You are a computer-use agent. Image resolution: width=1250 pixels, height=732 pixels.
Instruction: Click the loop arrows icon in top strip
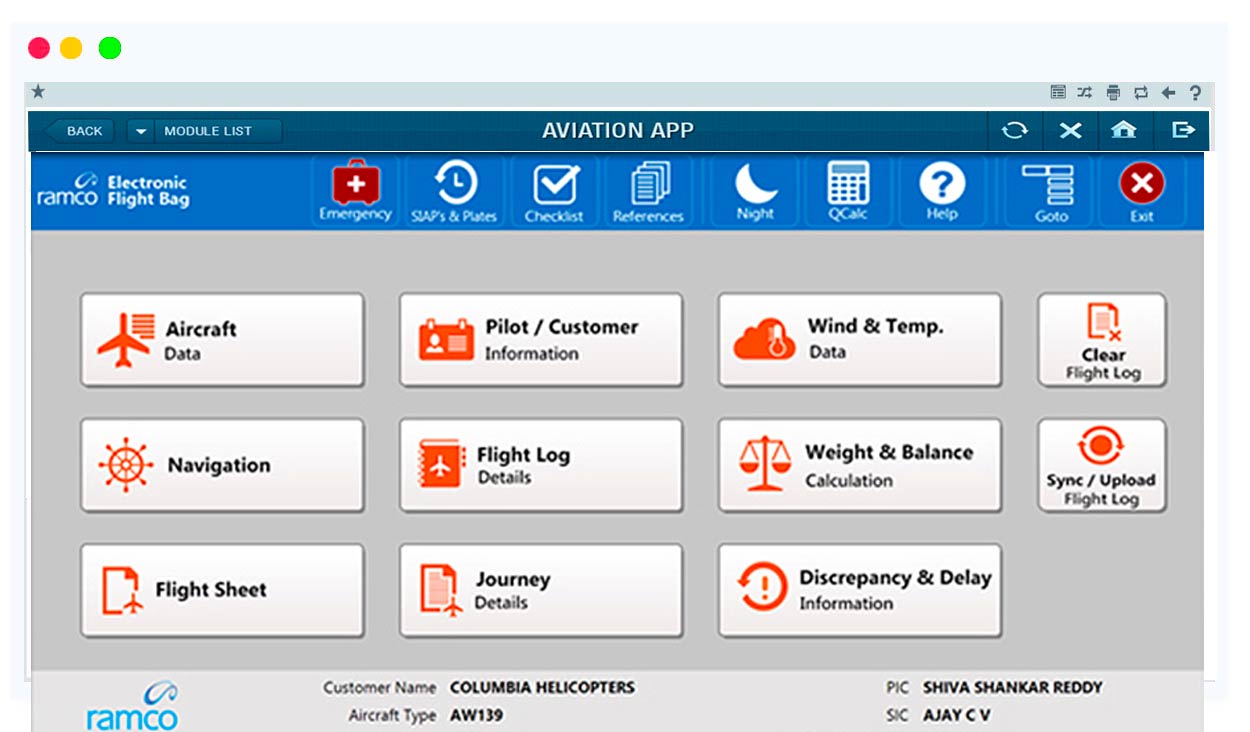click(1141, 93)
